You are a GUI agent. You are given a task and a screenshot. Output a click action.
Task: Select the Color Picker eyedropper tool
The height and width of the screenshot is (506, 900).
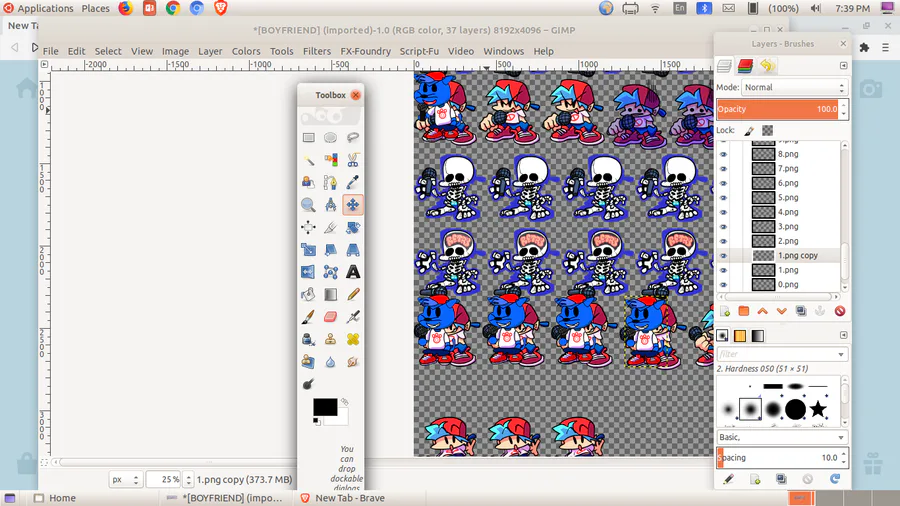tap(352, 182)
